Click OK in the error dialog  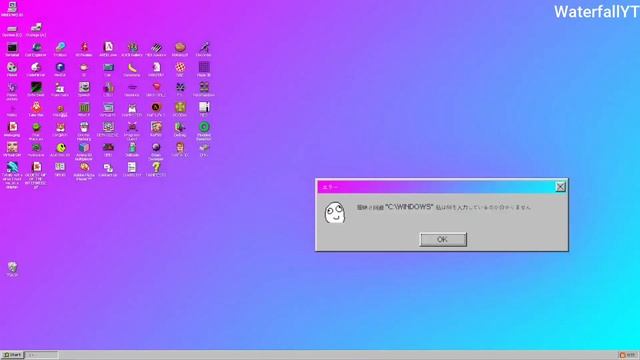coord(443,240)
